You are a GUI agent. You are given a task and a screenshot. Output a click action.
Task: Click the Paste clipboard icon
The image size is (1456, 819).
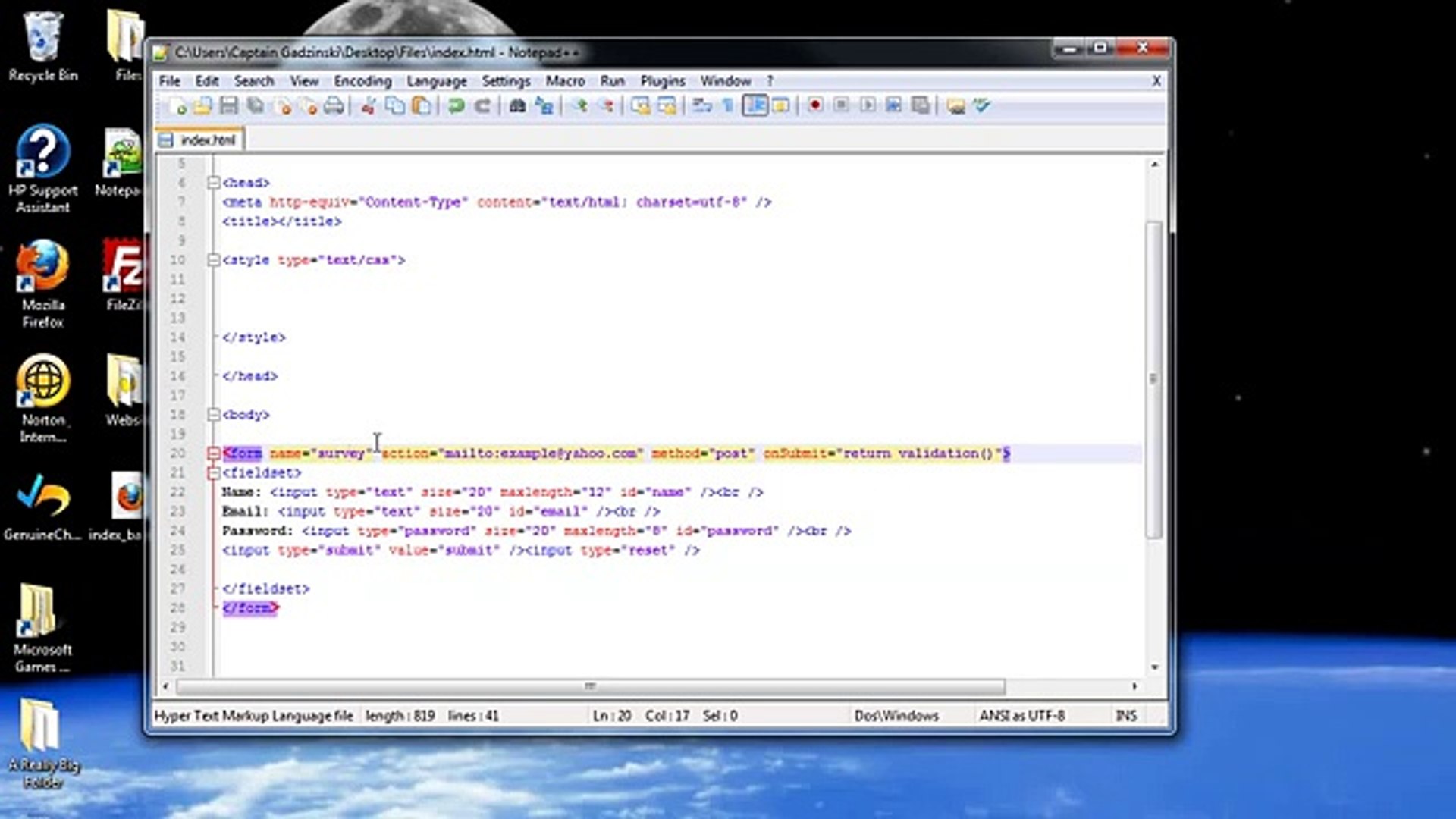coord(421,106)
